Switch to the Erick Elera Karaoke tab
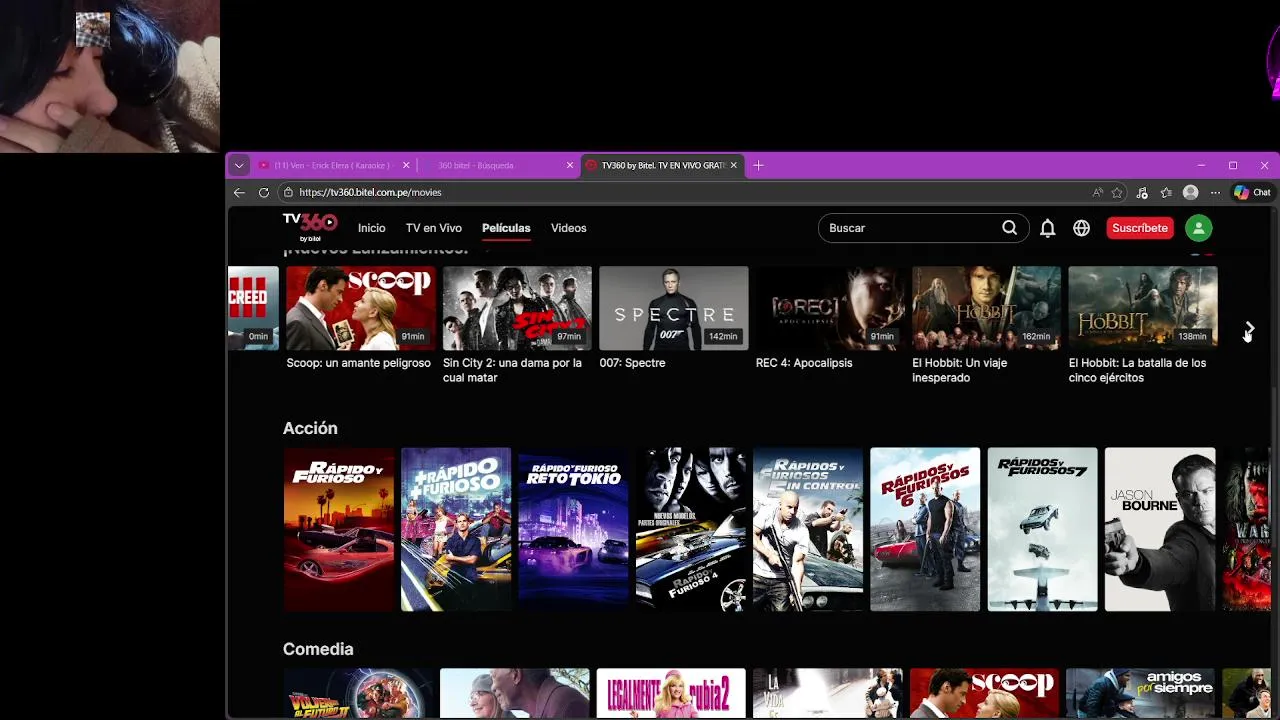 point(334,165)
